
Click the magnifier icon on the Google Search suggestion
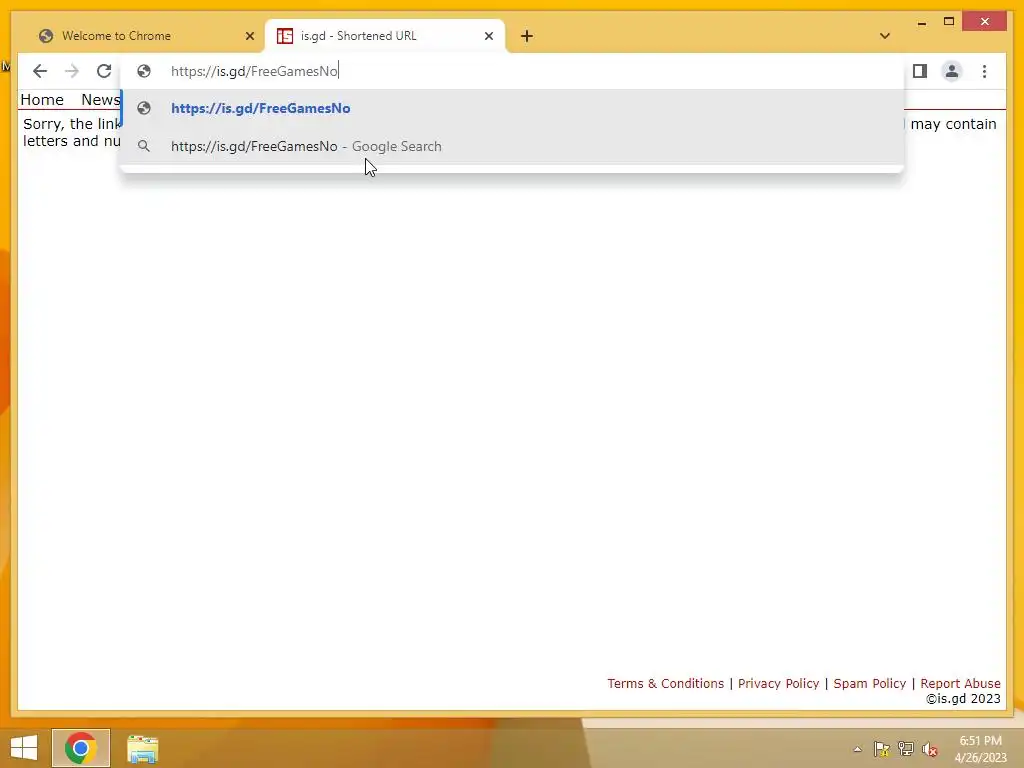point(144,146)
